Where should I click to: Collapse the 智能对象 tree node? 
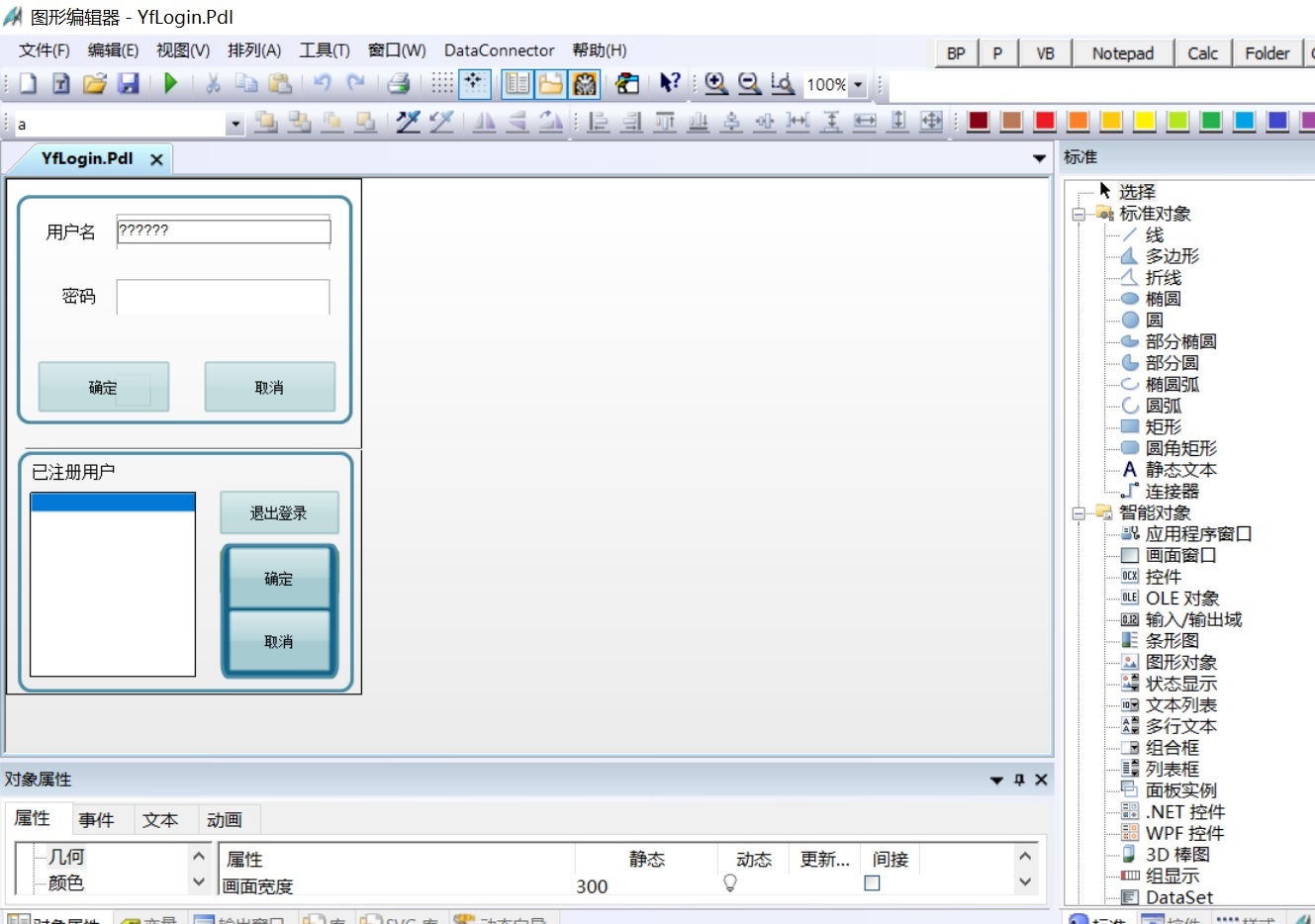(1079, 512)
